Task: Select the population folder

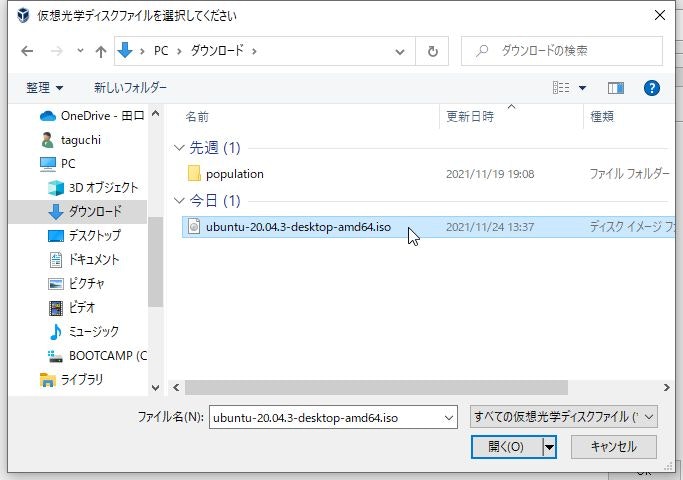Action: click(235, 174)
